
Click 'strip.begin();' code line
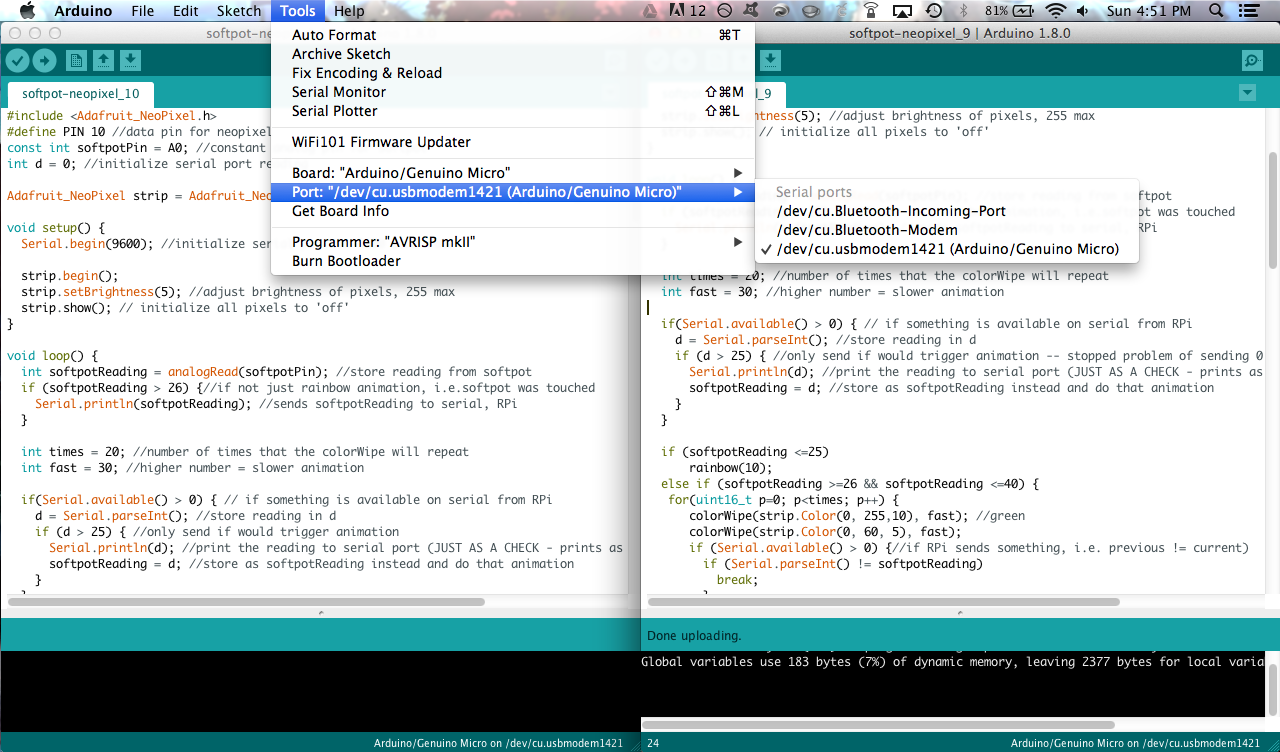(x=70, y=276)
